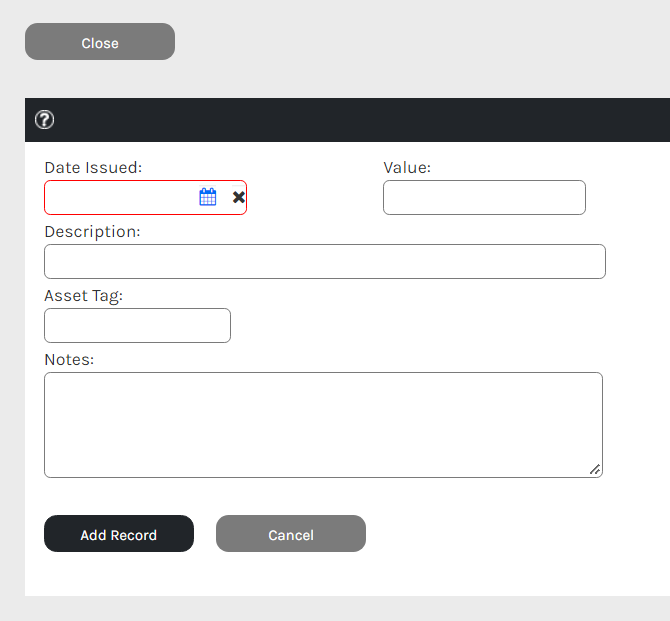Click the Asset Tag label
670x621 pixels.
(84, 296)
